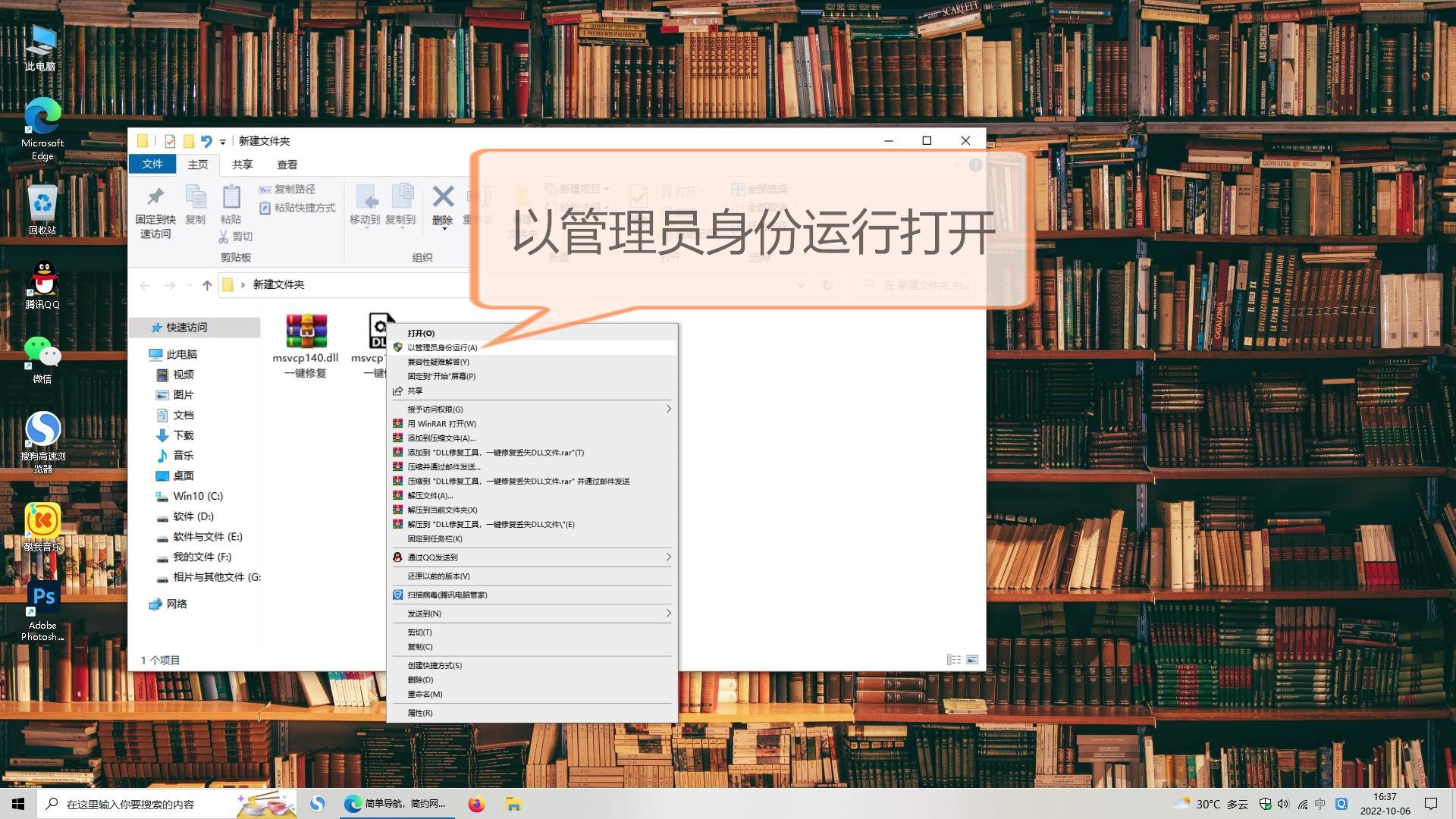Expand the 授予访问权限 submenu arrow
The height and width of the screenshot is (819, 1456).
click(668, 409)
